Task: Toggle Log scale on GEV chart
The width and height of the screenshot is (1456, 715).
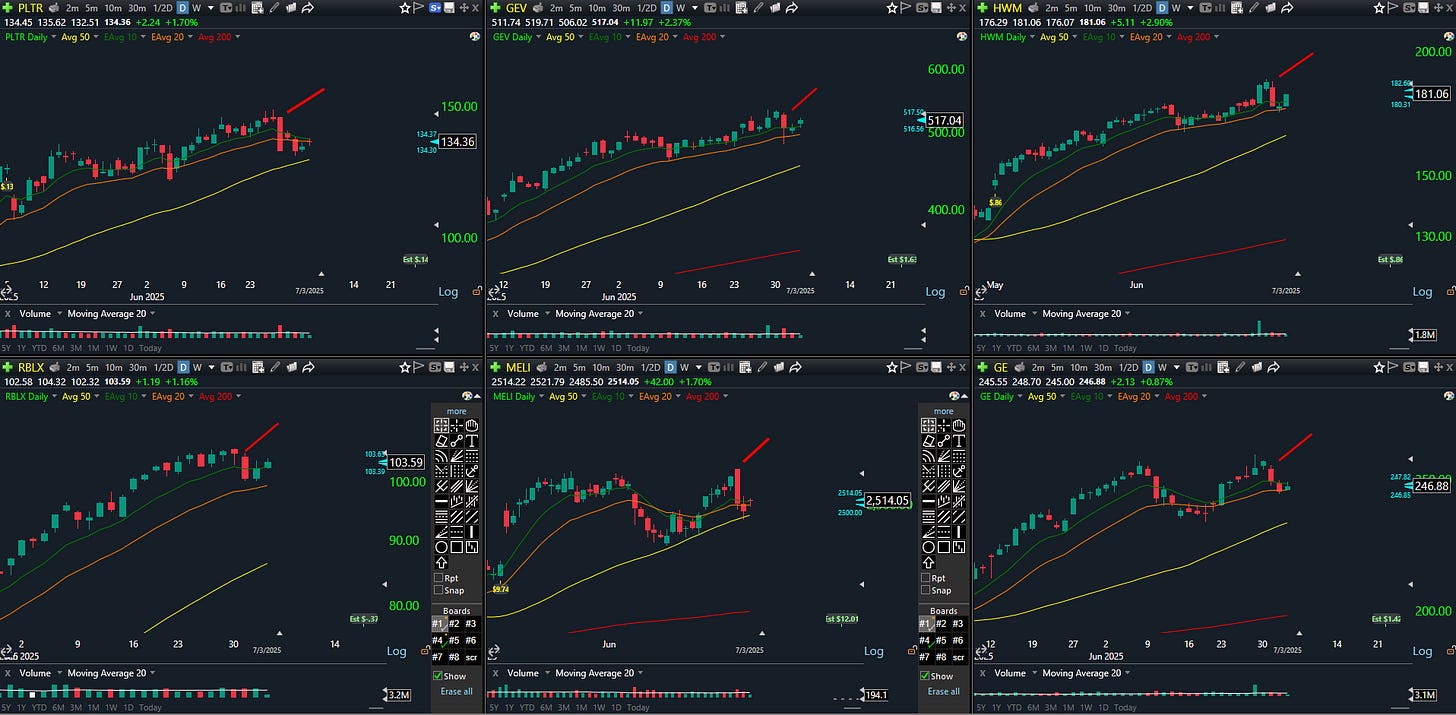Action: [935, 292]
